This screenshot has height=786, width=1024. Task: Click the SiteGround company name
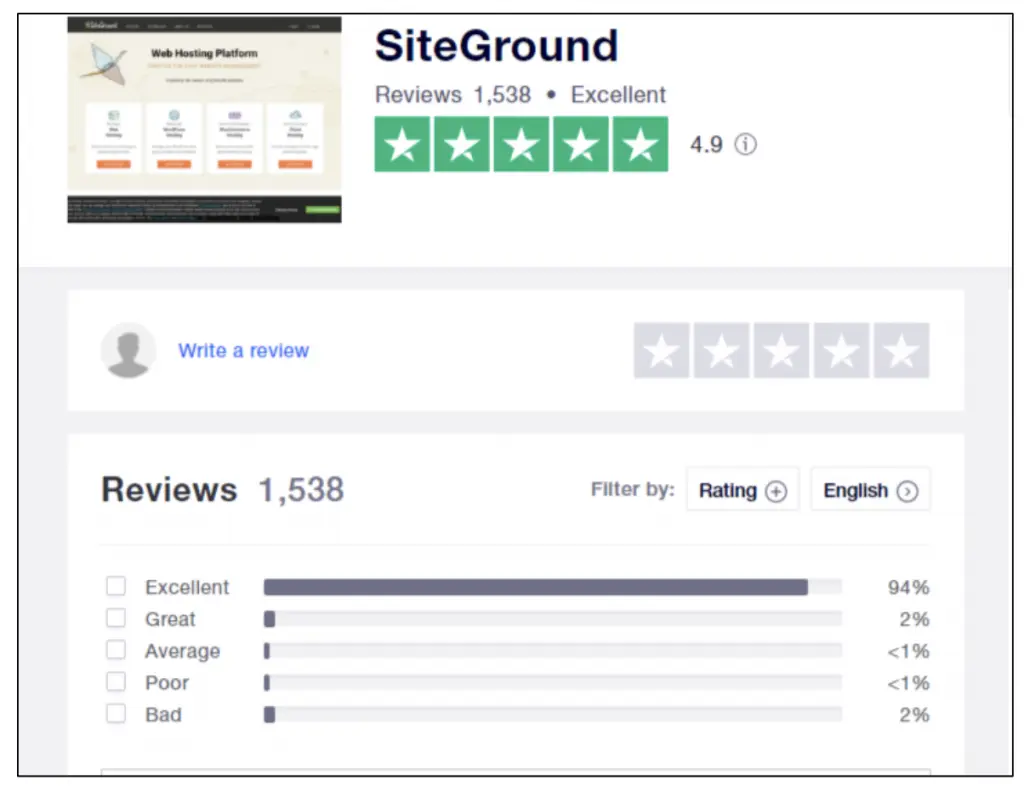(x=496, y=45)
